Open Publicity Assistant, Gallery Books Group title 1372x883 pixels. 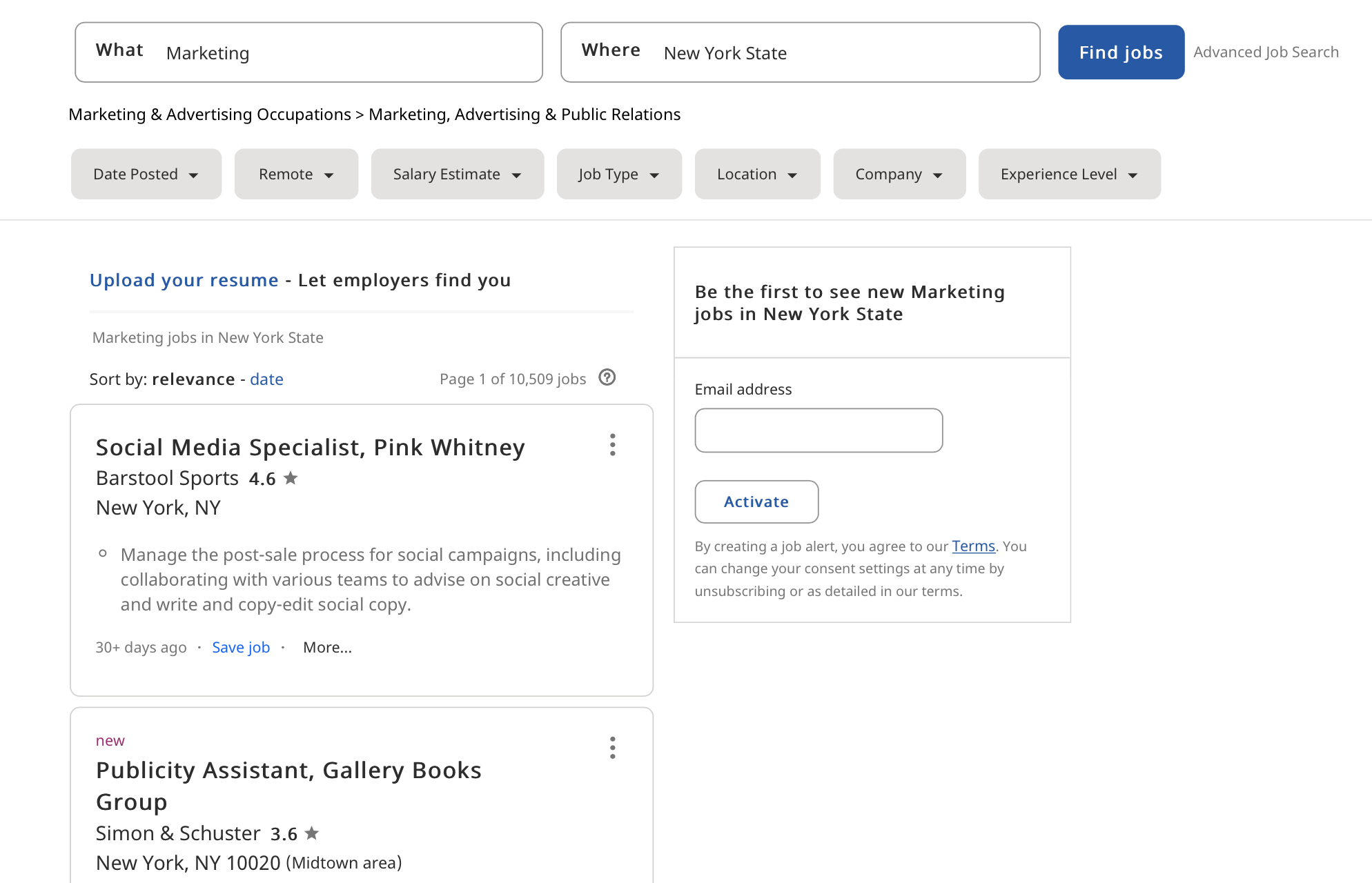[x=288, y=786]
